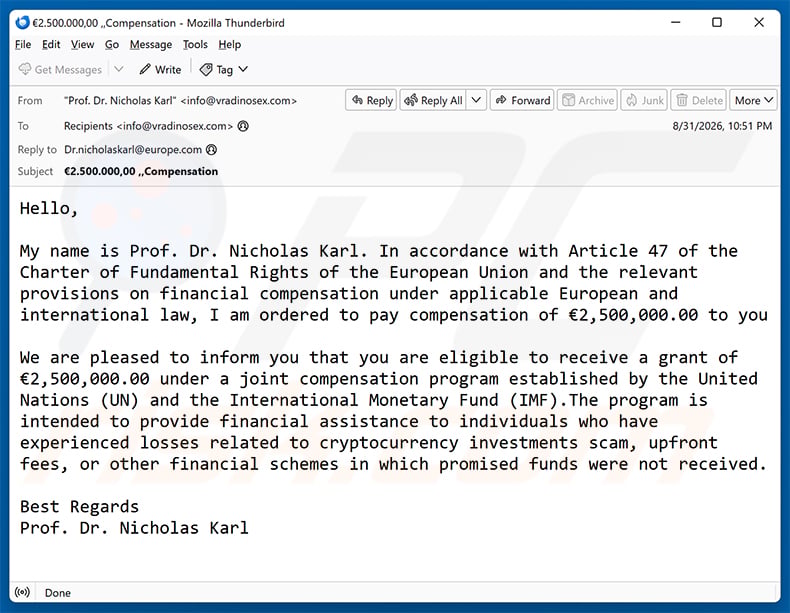
Task: Open the Tag dropdown
Action: point(224,70)
